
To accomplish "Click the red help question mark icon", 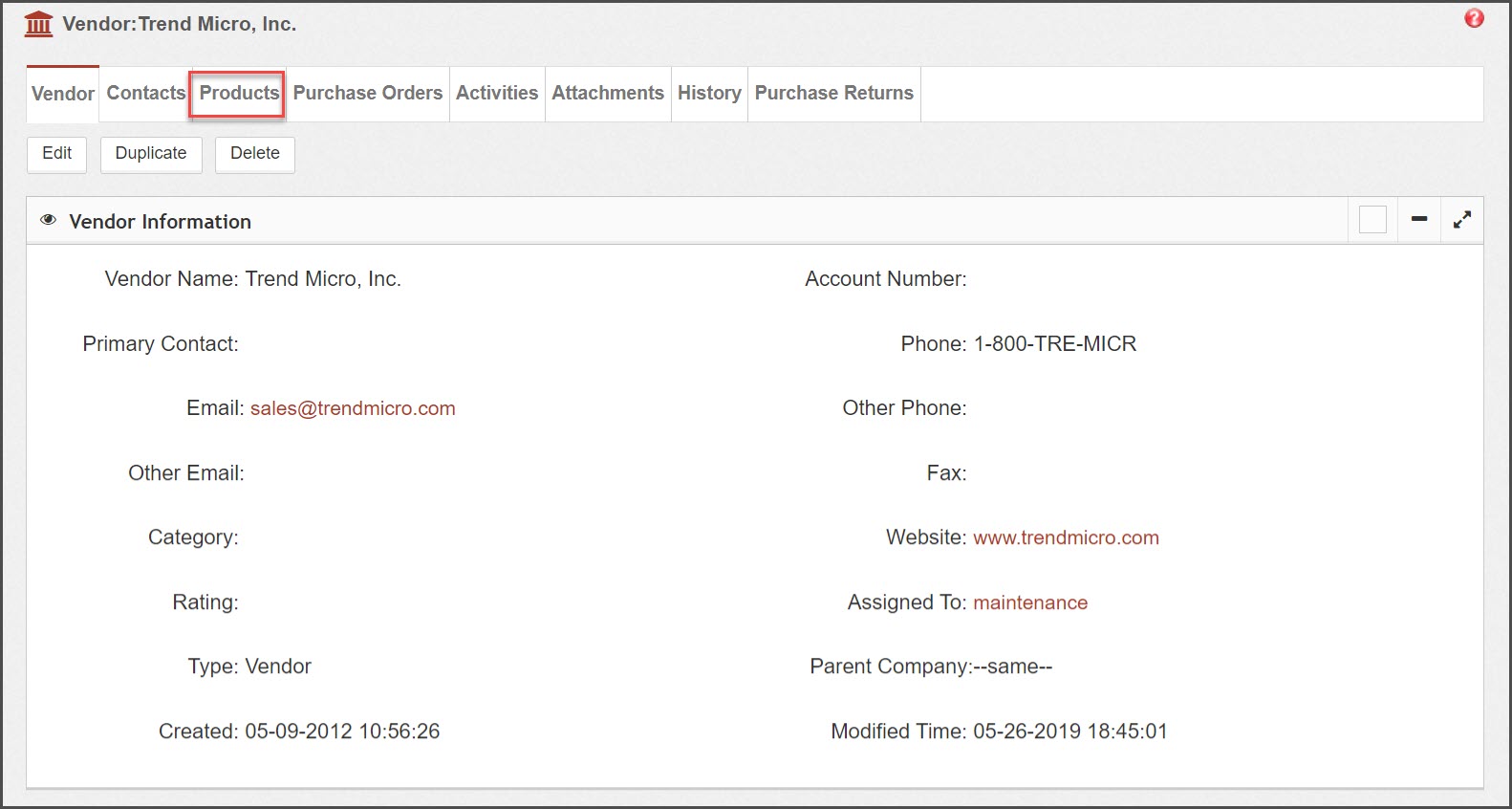I will (1474, 18).
